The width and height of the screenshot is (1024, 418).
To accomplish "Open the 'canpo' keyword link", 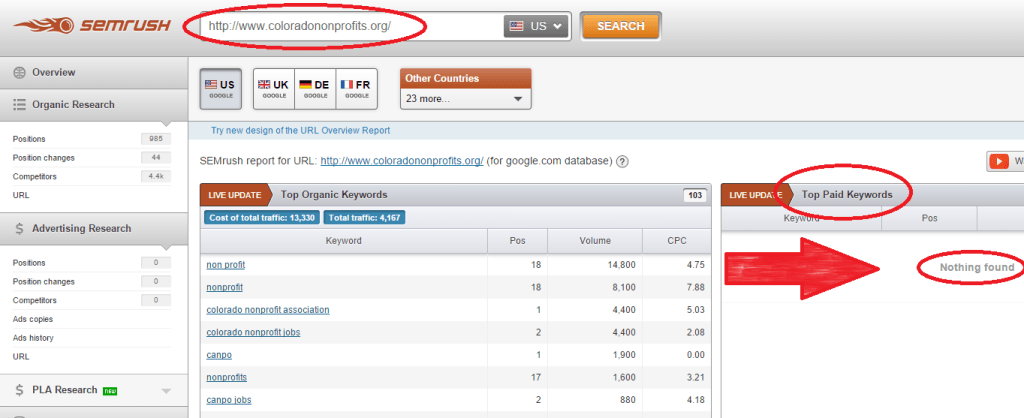I will pyautogui.click(x=219, y=355).
